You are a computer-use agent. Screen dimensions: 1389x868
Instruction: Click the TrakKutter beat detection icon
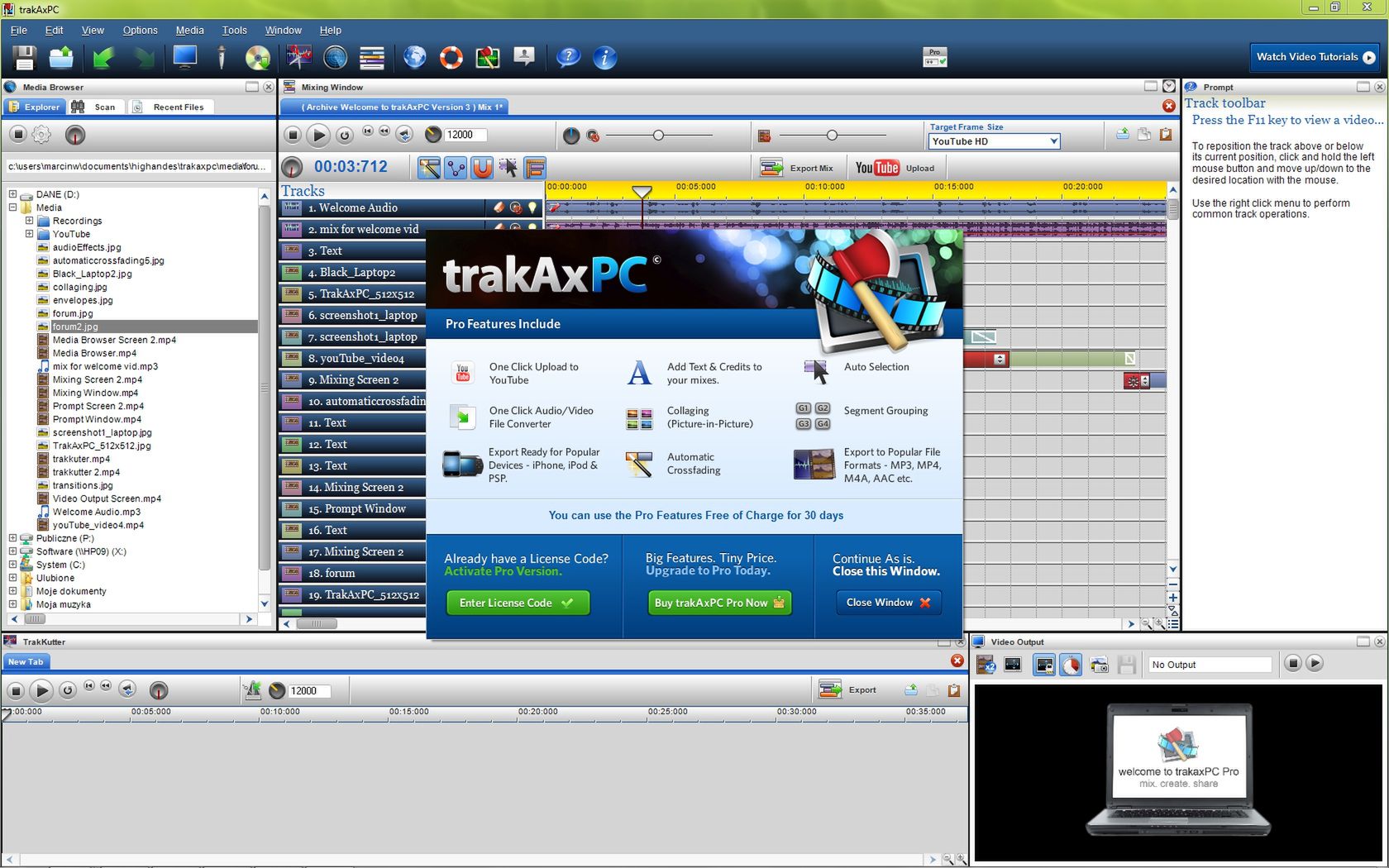(252, 689)
